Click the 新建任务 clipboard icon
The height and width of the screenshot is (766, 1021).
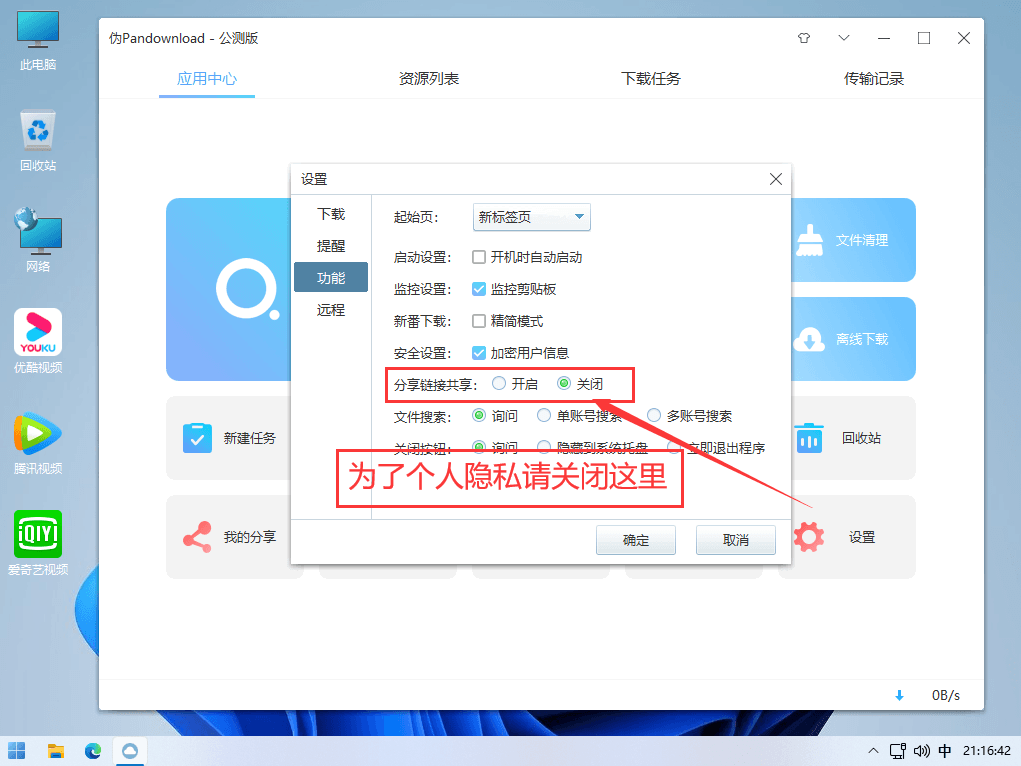pyautogui.click(x=197, y=438)
